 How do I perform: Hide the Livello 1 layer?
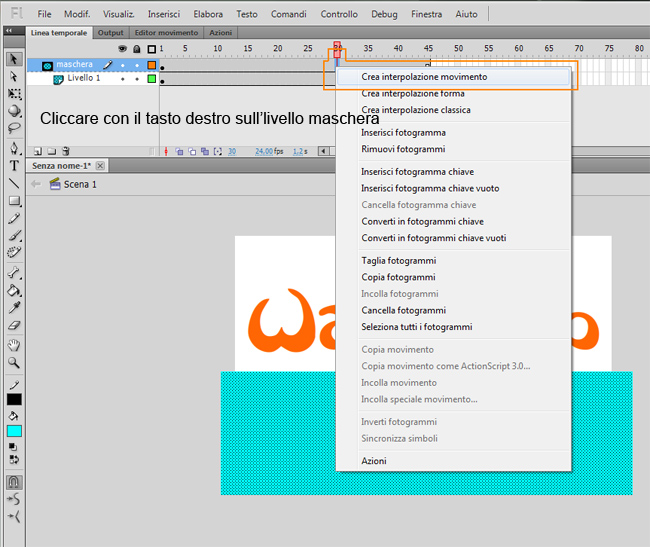click(123, 79)
